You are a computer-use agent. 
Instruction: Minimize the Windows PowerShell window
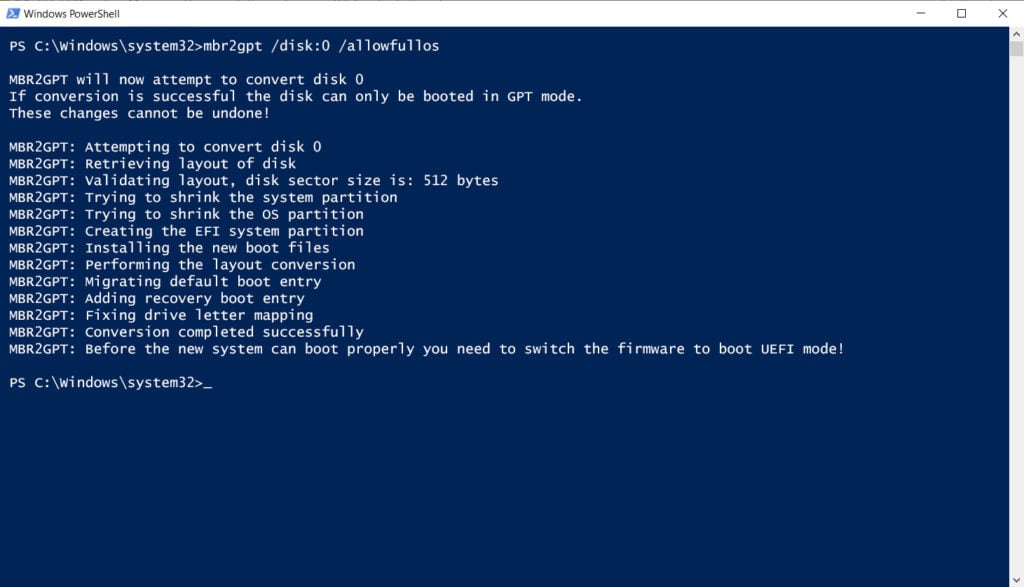click(x=918, y=13)
